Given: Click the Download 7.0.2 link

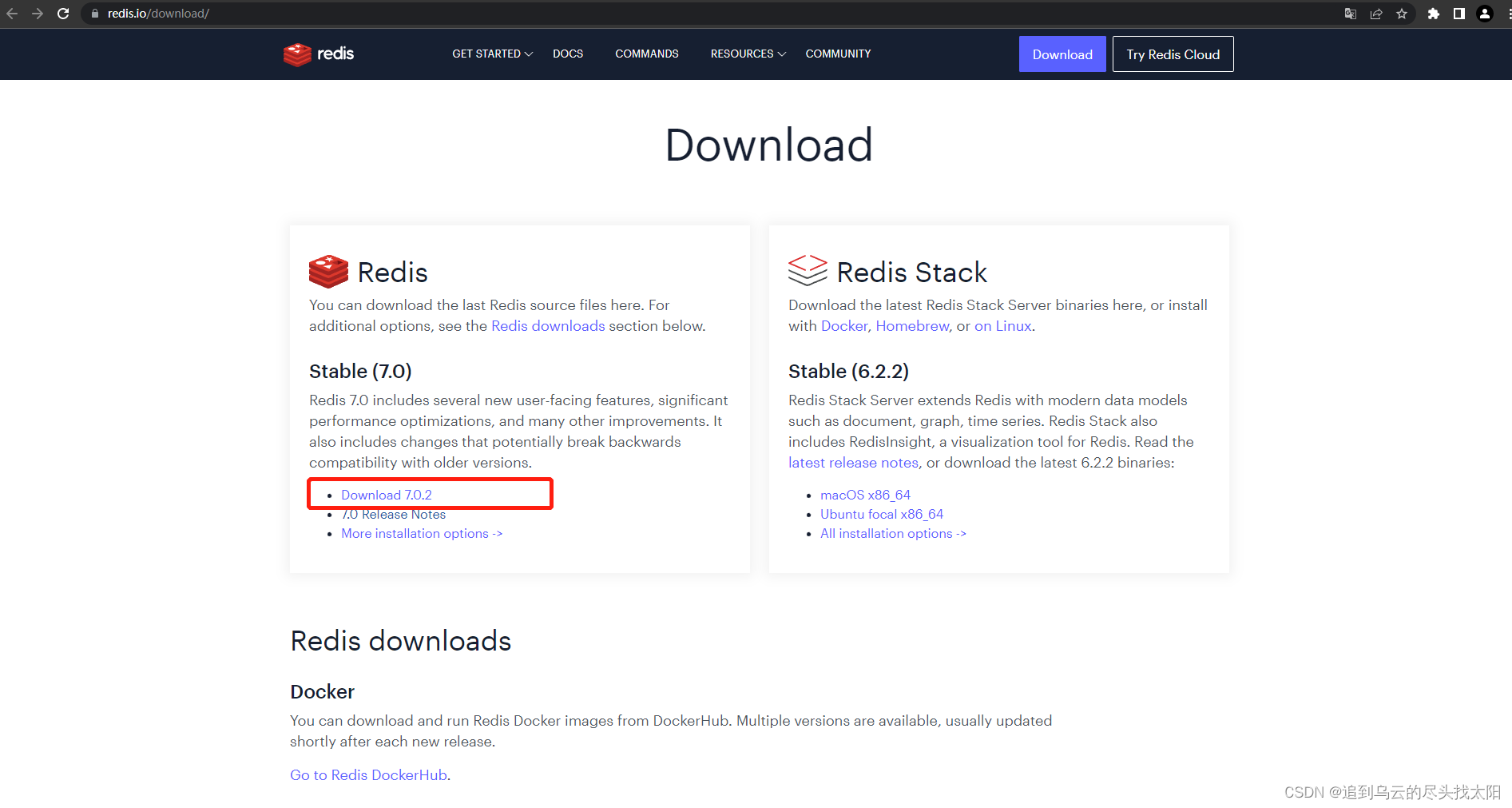Looking at the screenshot, I should 387,495.
